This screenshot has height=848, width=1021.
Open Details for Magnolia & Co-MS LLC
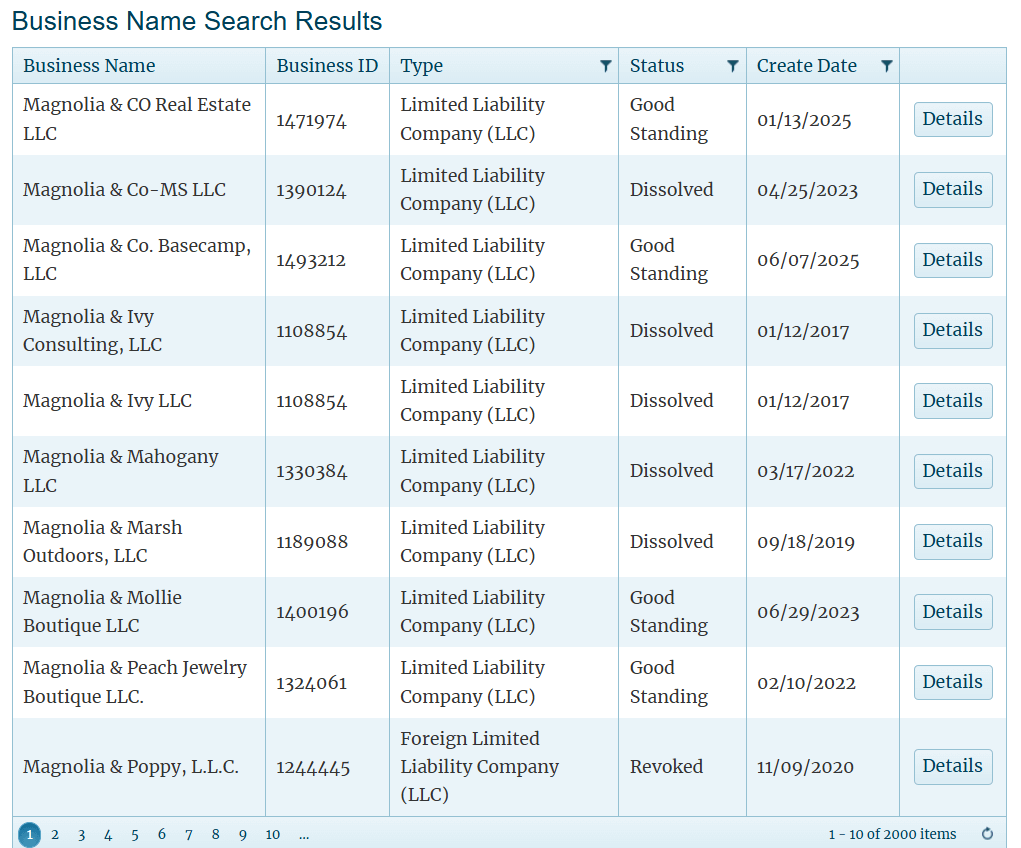coord(953,190)
